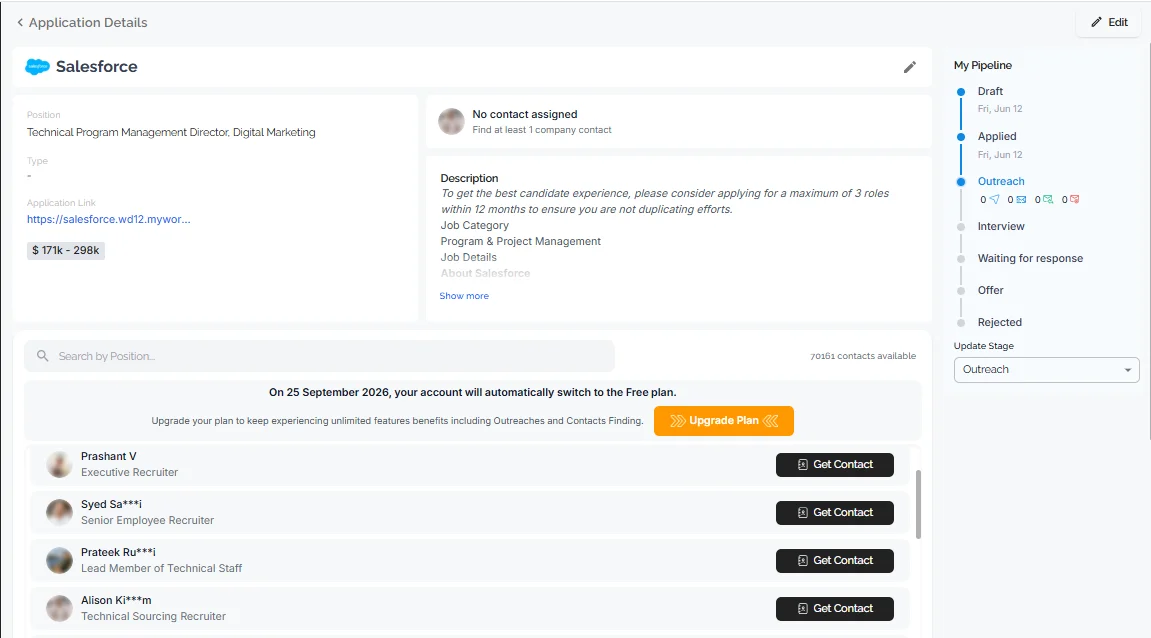Click Prashant V's avatar
This screenshot has height=638, width=1151.
(59, 465)
